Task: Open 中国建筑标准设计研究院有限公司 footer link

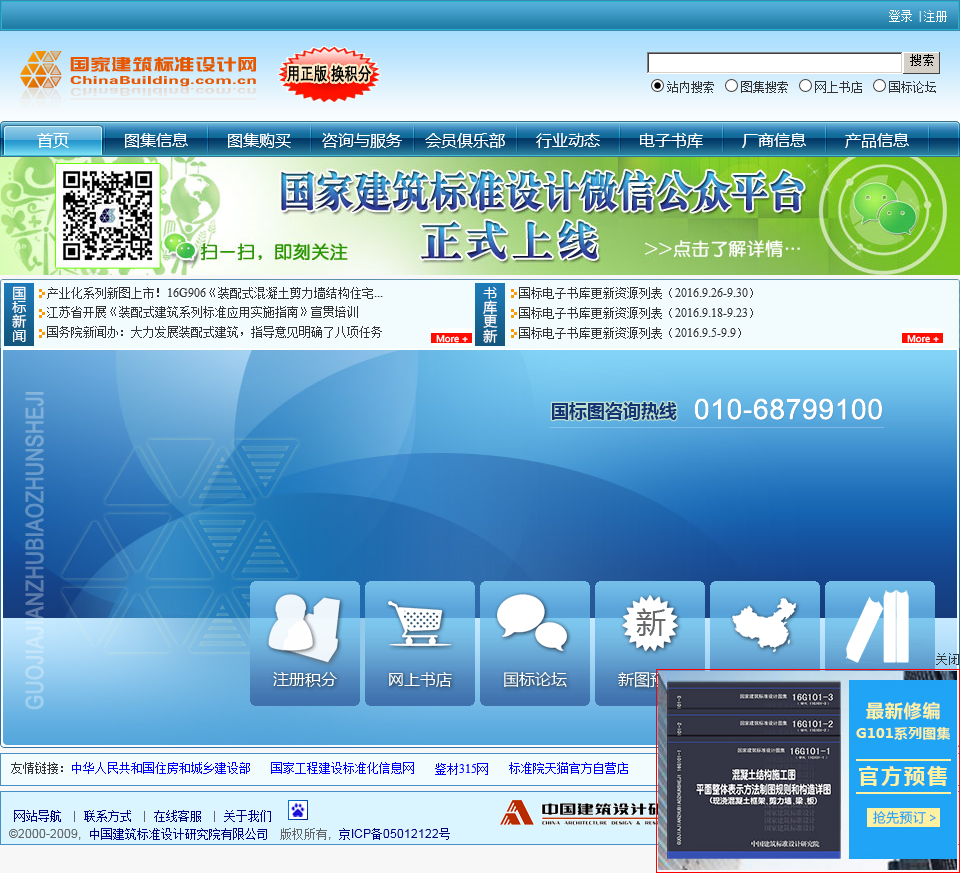Action: 179,834
